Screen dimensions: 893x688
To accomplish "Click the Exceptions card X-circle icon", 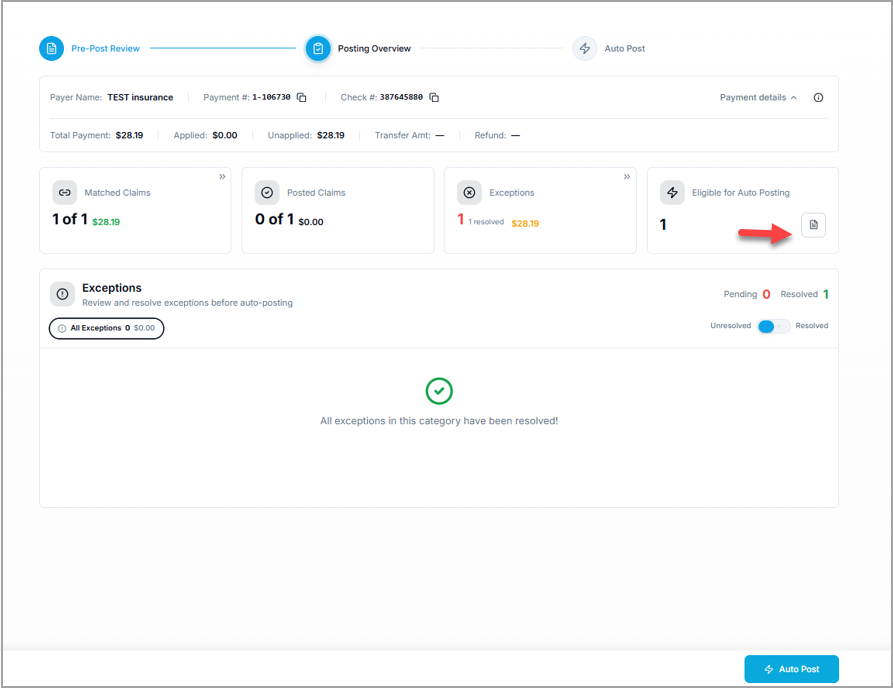I will tap(469, 193).
